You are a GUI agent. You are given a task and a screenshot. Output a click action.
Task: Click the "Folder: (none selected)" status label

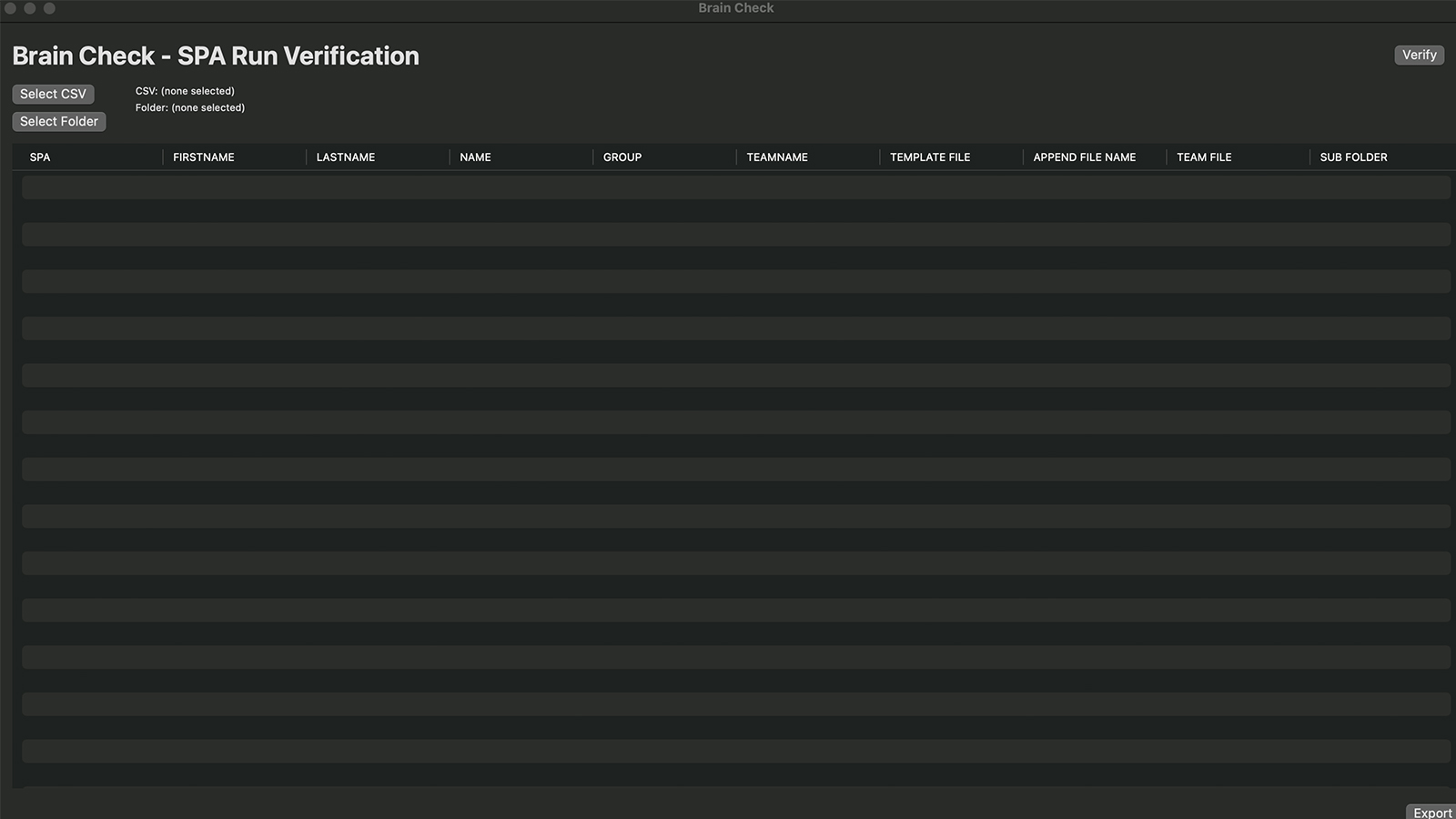point(190,107)
